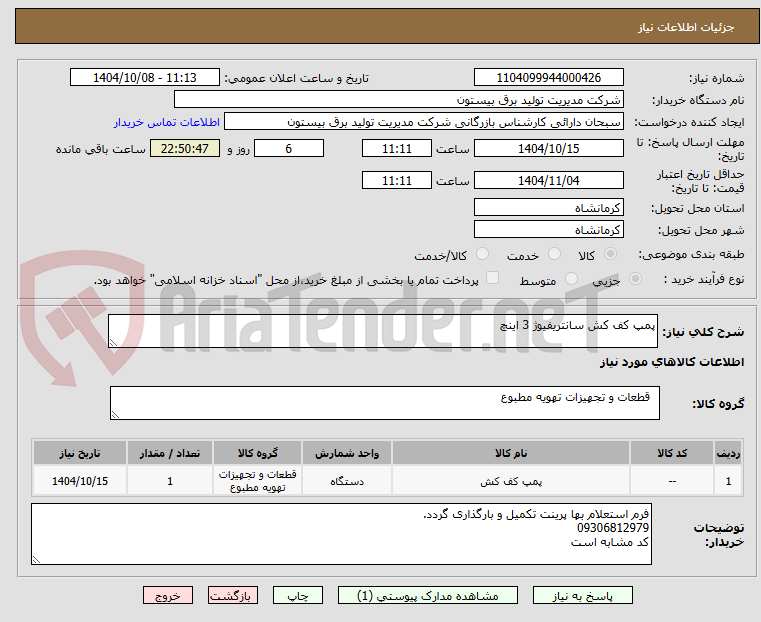Click the پاسخ به نیاز button

click(x=582, y=595)
